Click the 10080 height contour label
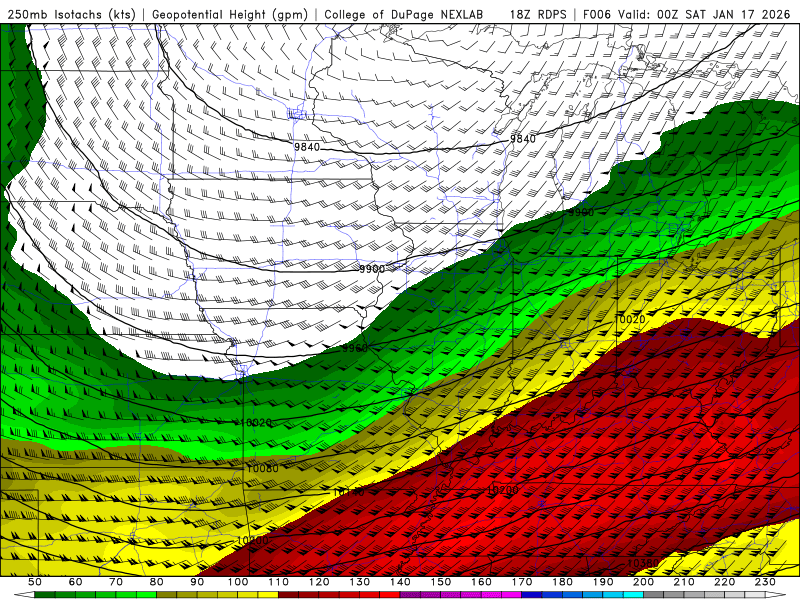800x600 pixels. [x=262, y=468]
